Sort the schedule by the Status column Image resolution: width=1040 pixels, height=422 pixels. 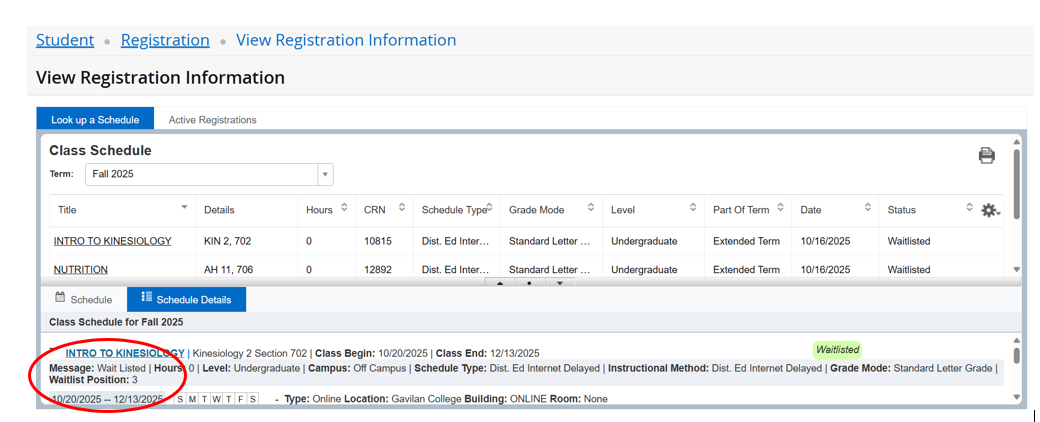pos(969,208)
